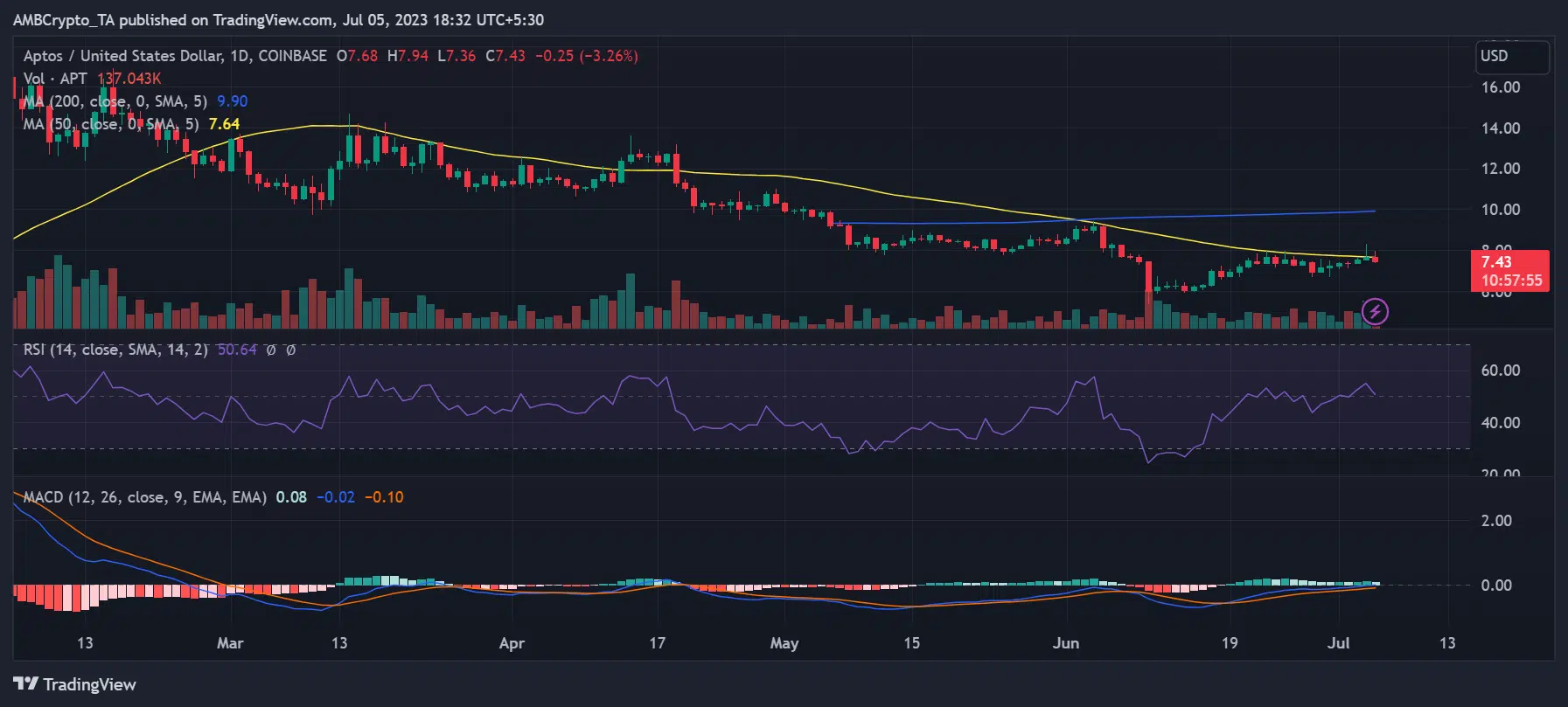Viewport: 1568px width, 707px height.
Task: Click the high price H7.94
Action: (x=408, y=56)
